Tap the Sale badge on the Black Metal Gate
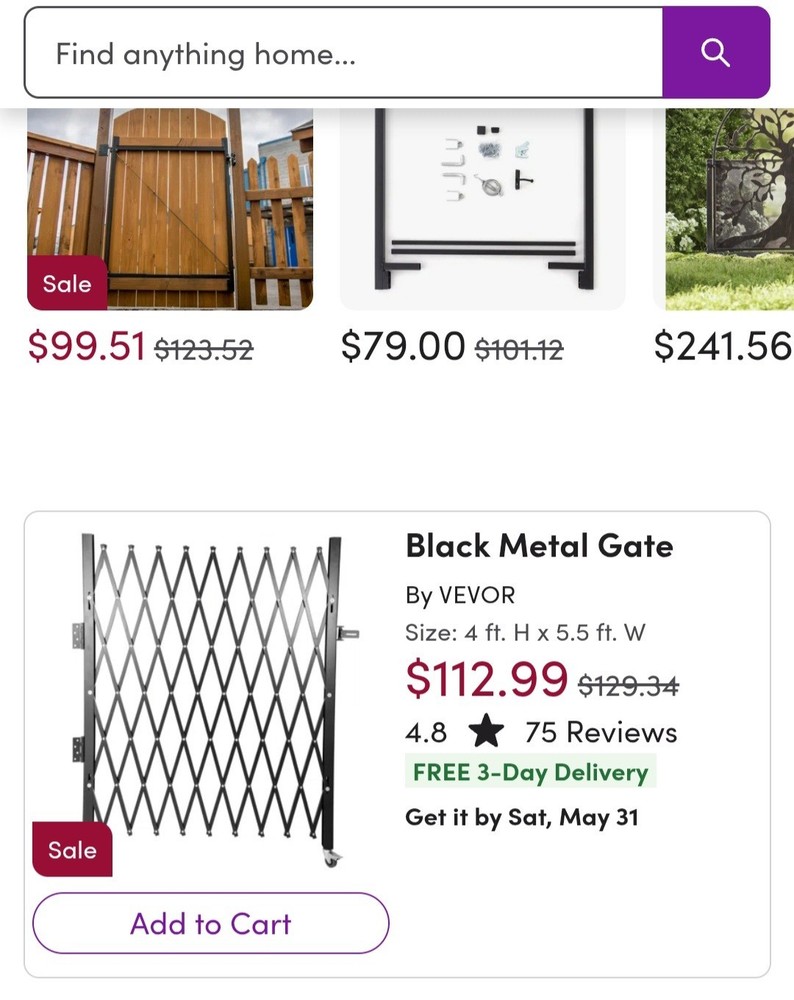Screen dimensions: 794x1000 click(x=71, y=851)
